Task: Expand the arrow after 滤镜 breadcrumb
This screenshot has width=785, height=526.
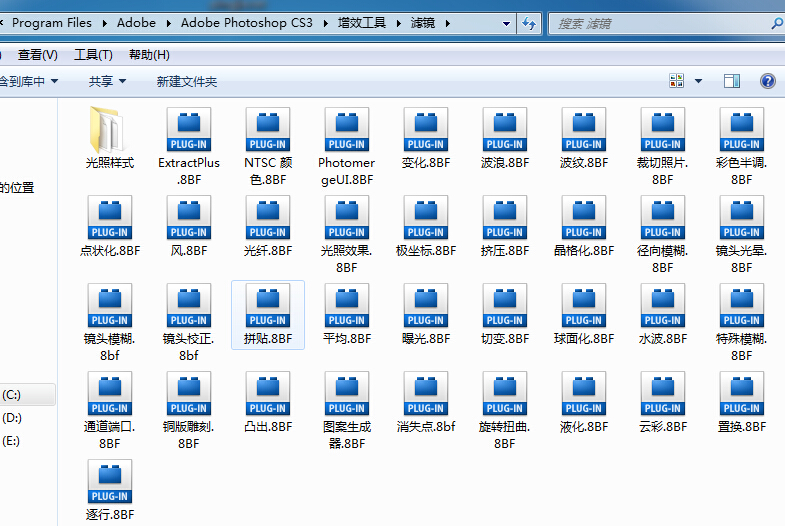Action: [448, 23]
